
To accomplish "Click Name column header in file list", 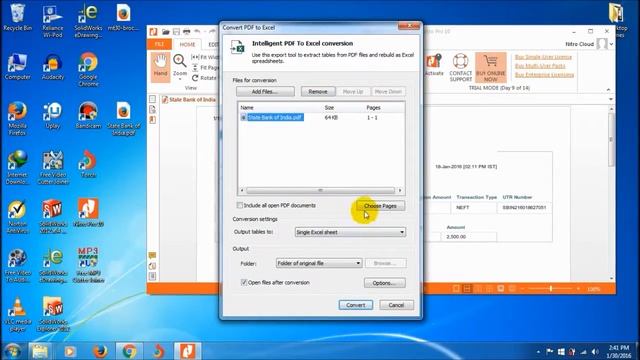I will 247,107.
